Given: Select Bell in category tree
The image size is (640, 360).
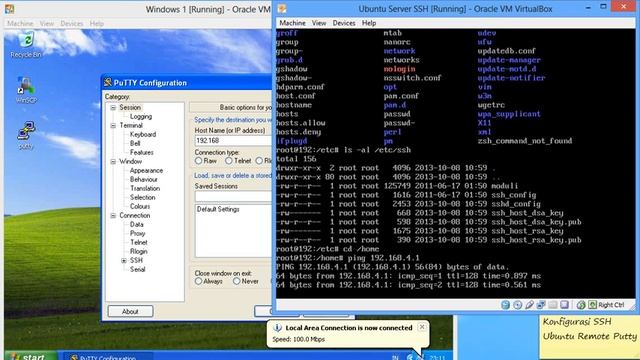Looking at the screenshot, I should coord(135,144).
